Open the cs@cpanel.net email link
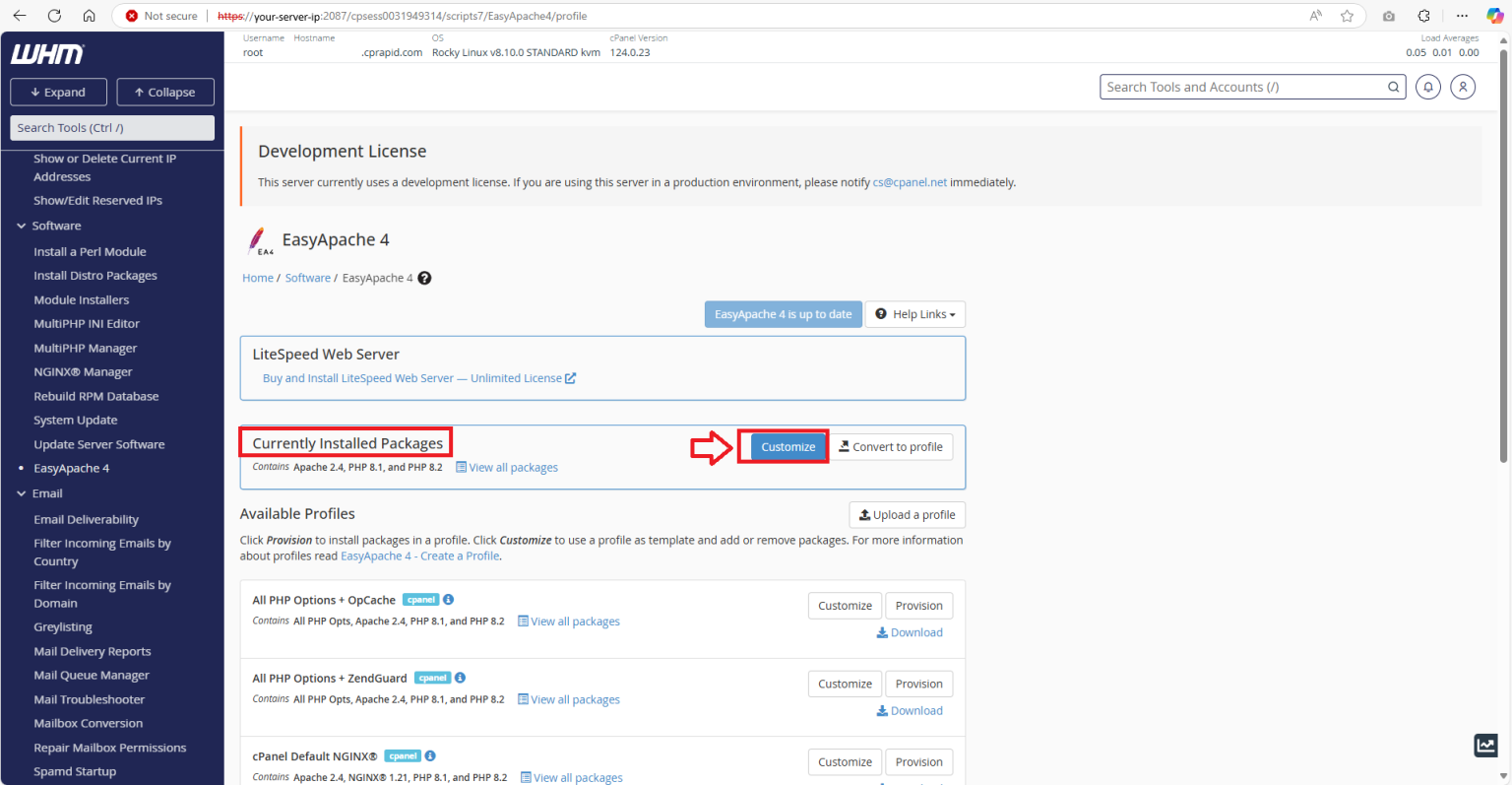This screenshot has width=1512, height=785. click(x=910, y=182)
